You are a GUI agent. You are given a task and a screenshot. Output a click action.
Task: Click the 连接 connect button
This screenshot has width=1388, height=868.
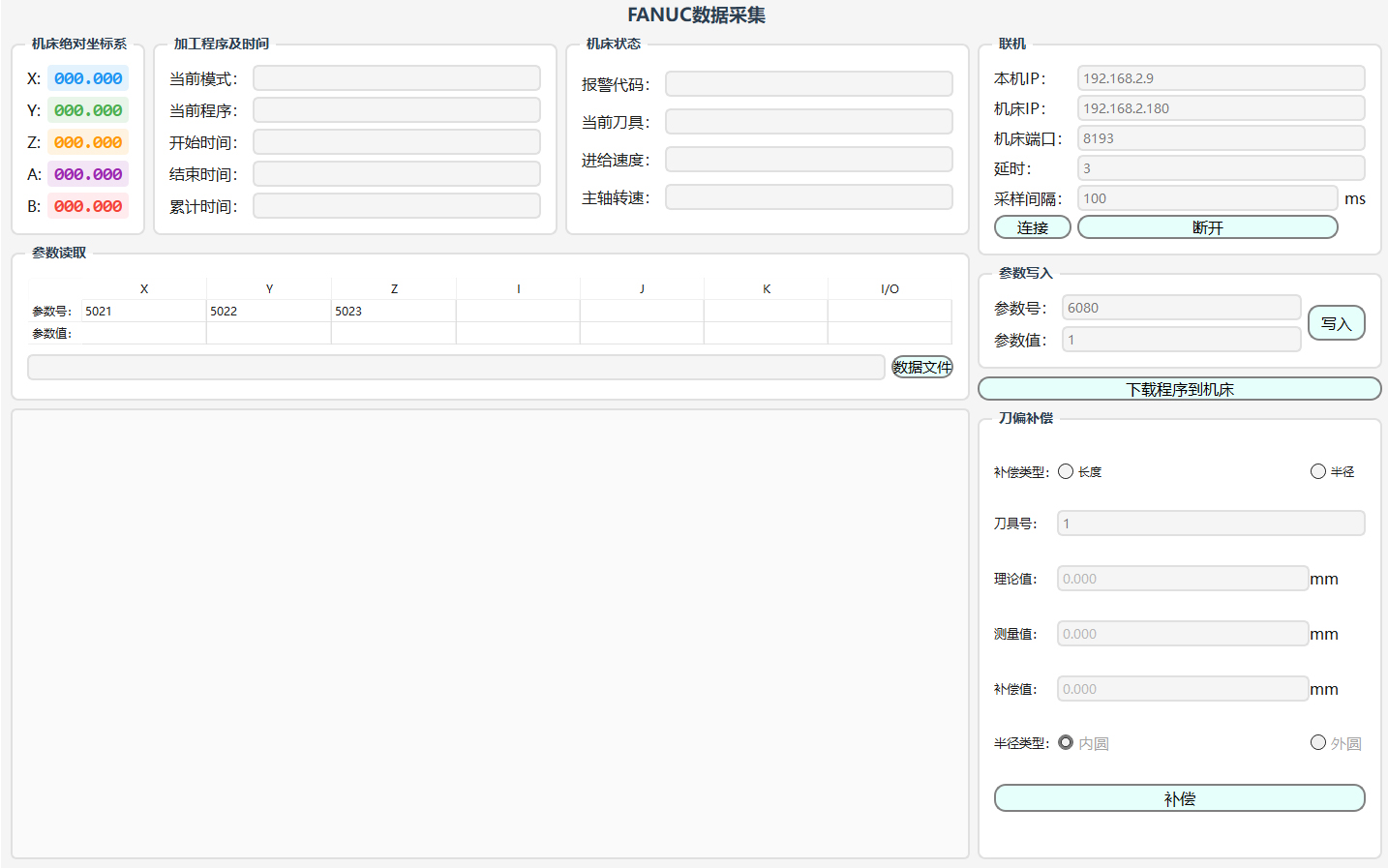[1032, 227]
